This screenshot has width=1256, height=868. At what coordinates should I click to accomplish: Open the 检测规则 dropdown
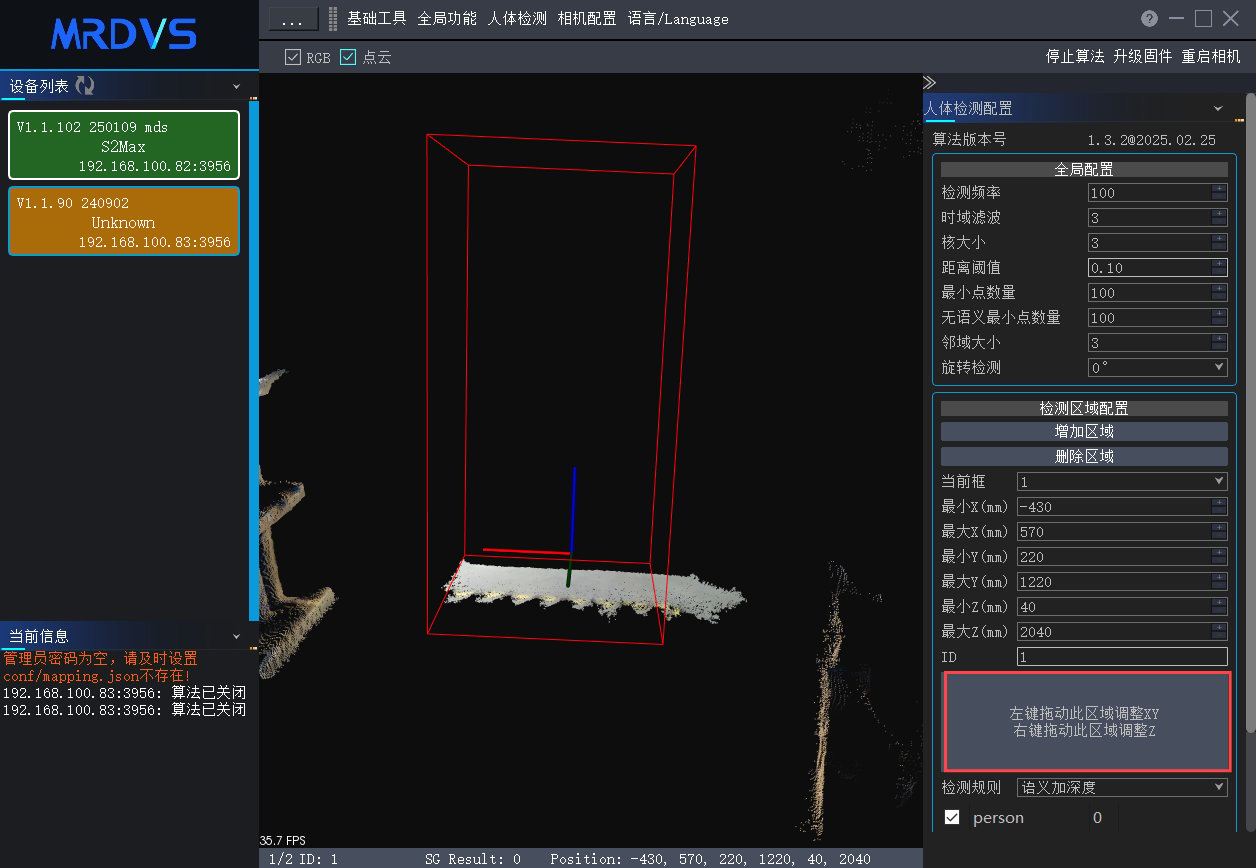[1122, 787]
